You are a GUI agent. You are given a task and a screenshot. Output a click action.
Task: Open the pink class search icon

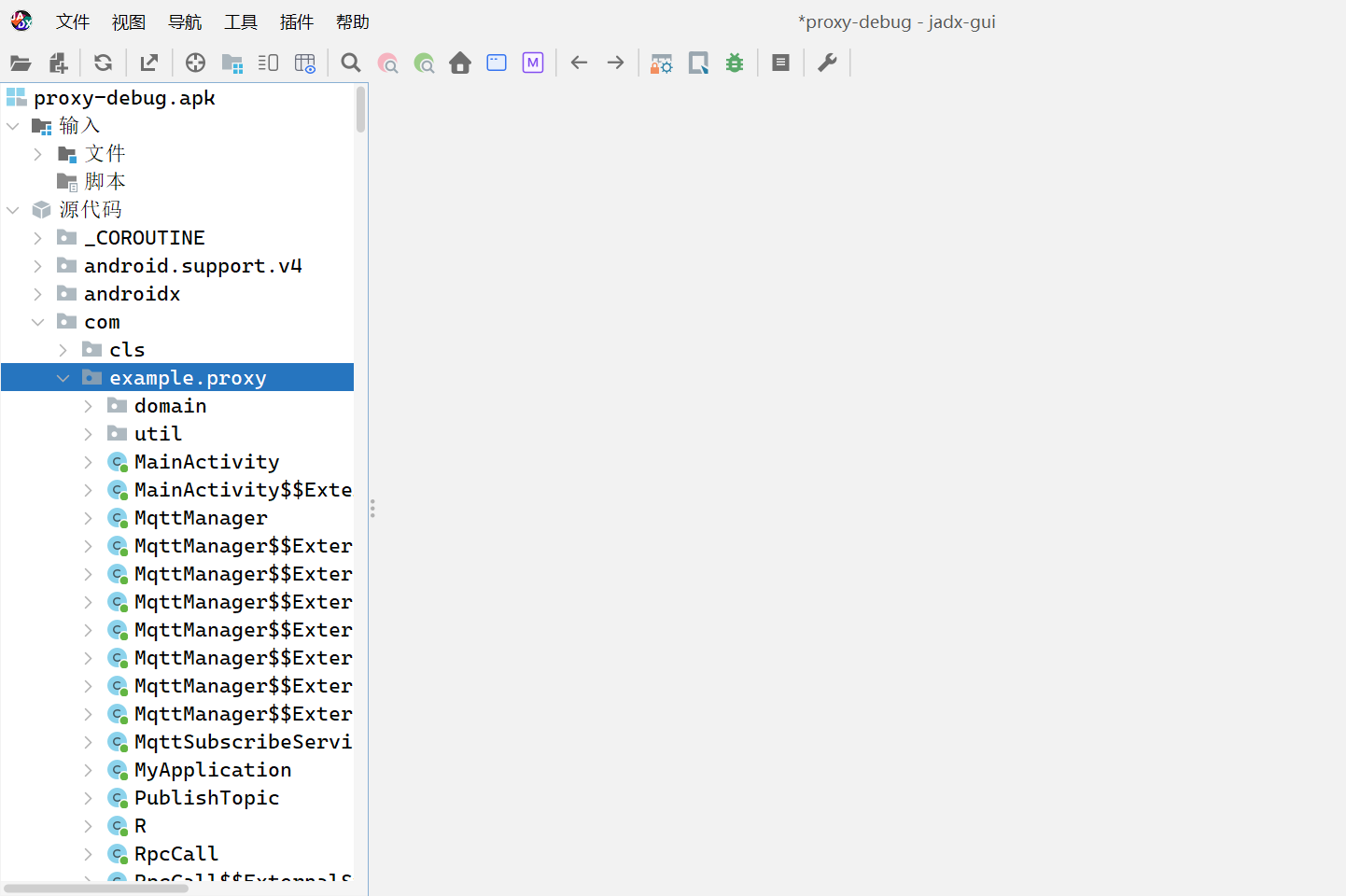tap(387, 63)
